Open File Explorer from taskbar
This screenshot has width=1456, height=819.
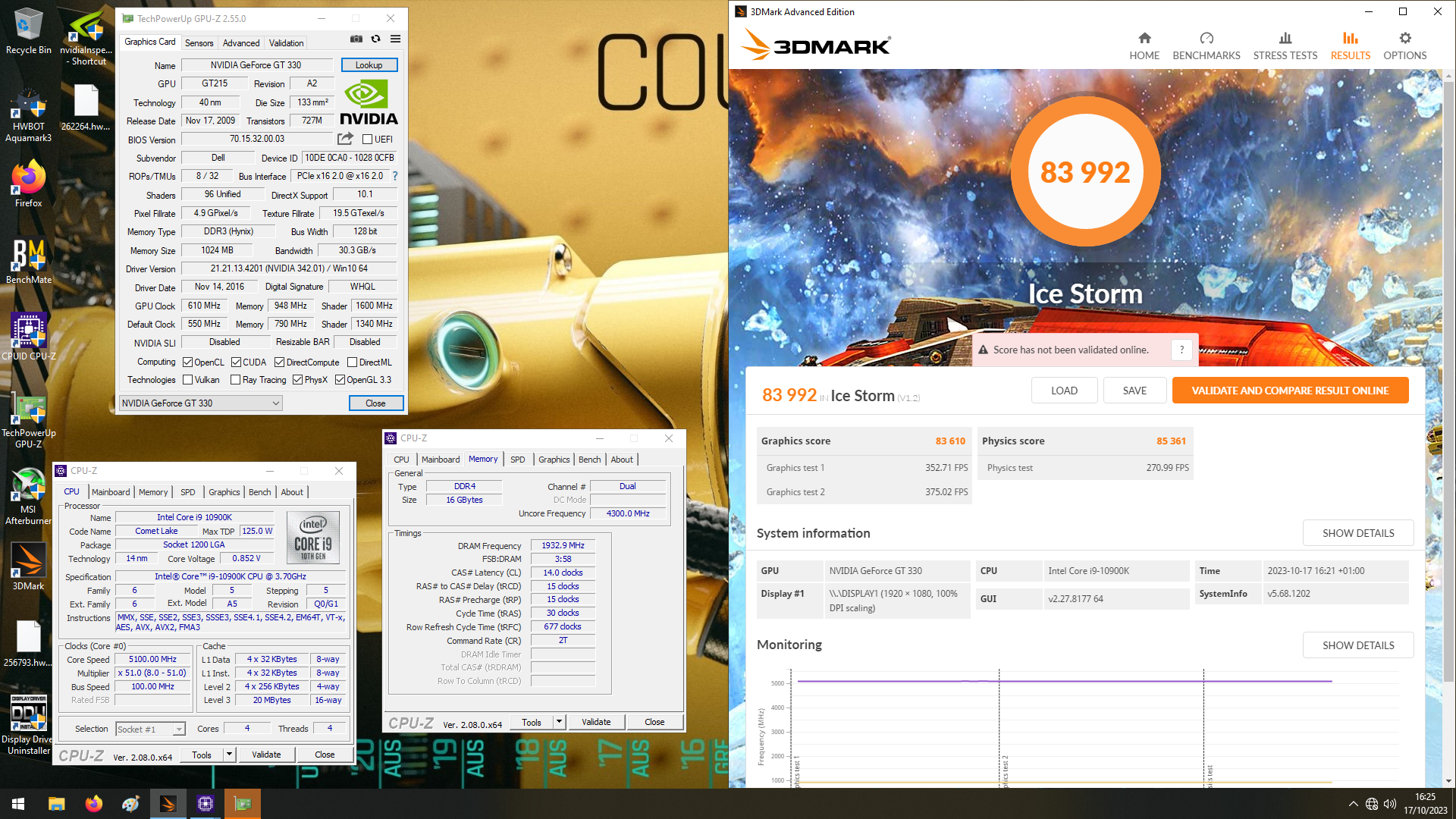[56, 804]
